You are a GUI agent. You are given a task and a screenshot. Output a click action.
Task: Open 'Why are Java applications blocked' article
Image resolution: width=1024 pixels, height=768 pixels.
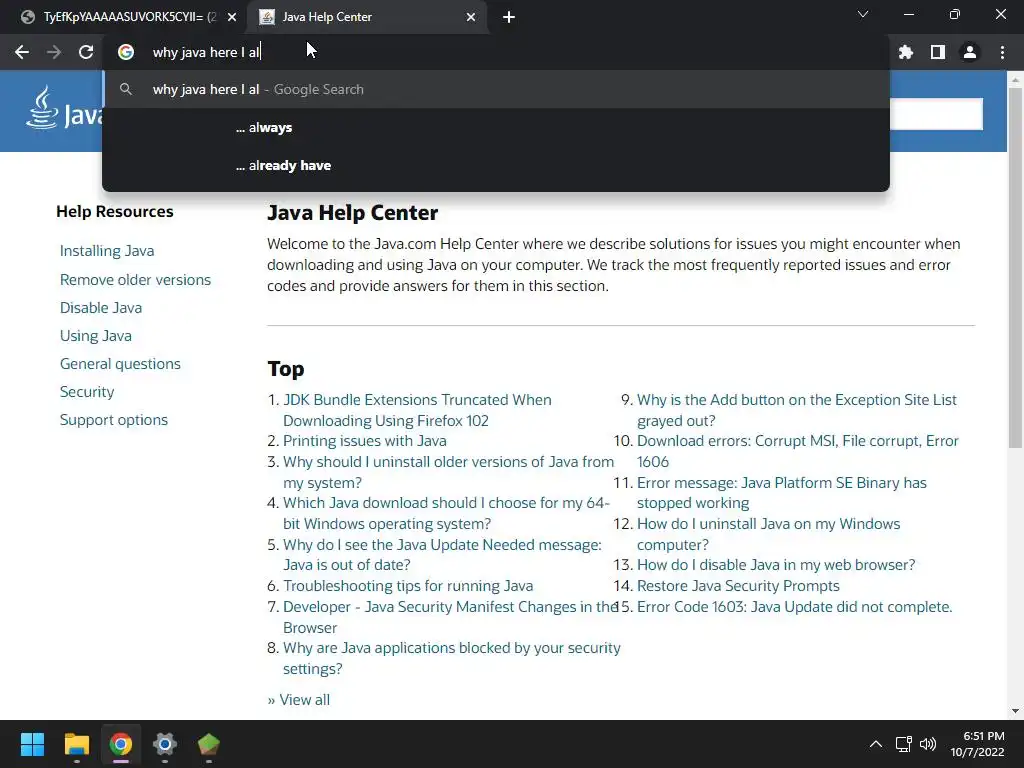[x=451, y=658]
